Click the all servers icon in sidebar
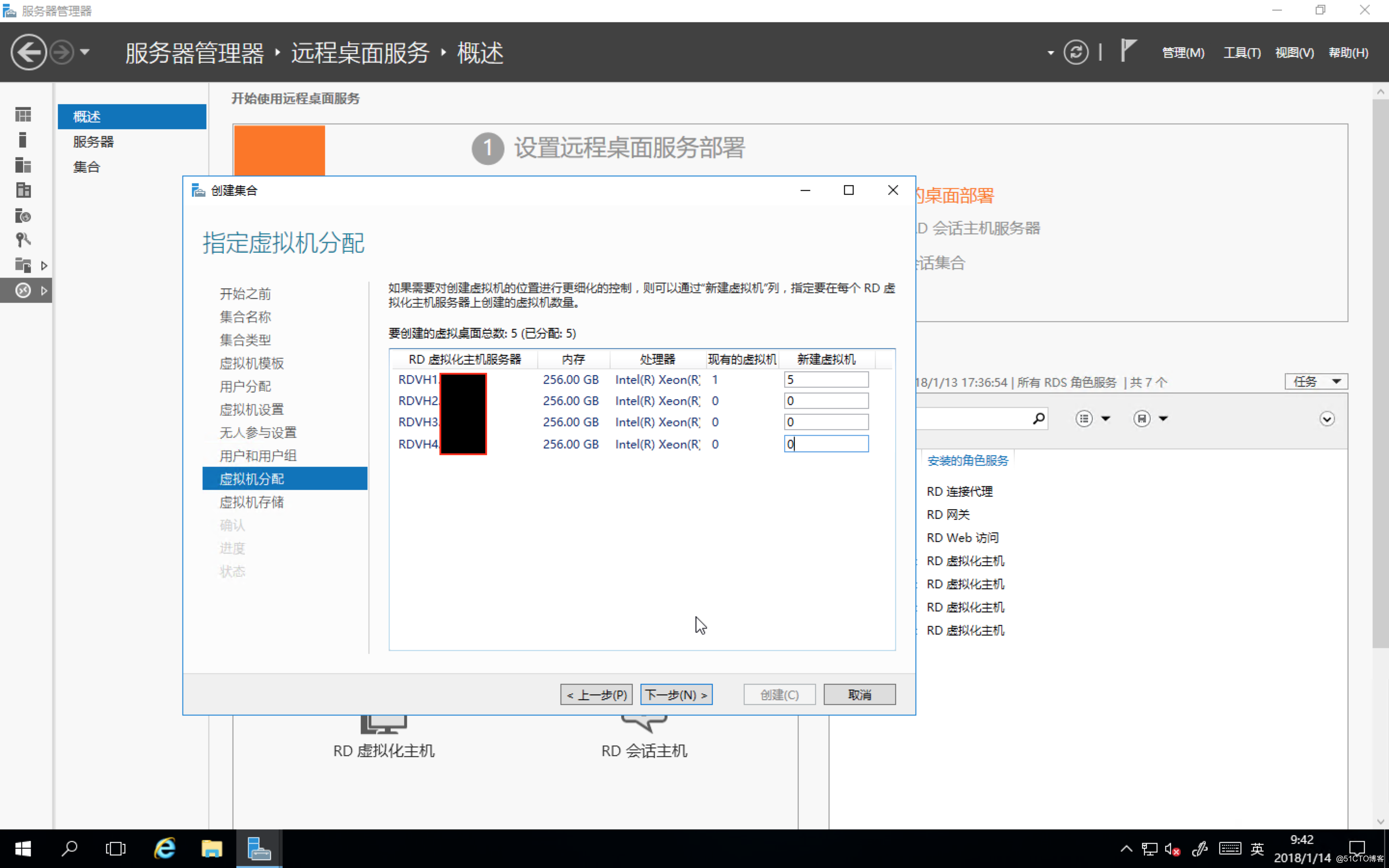This screenshot has width=1389, height=868. [23, 165]
